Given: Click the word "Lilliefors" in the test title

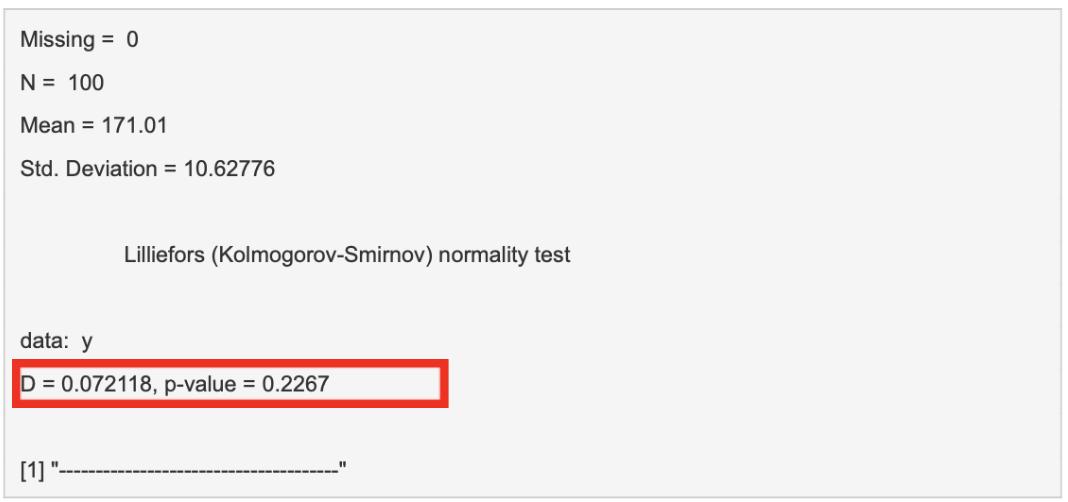Looking at the screenshot, I should [164, 255].
